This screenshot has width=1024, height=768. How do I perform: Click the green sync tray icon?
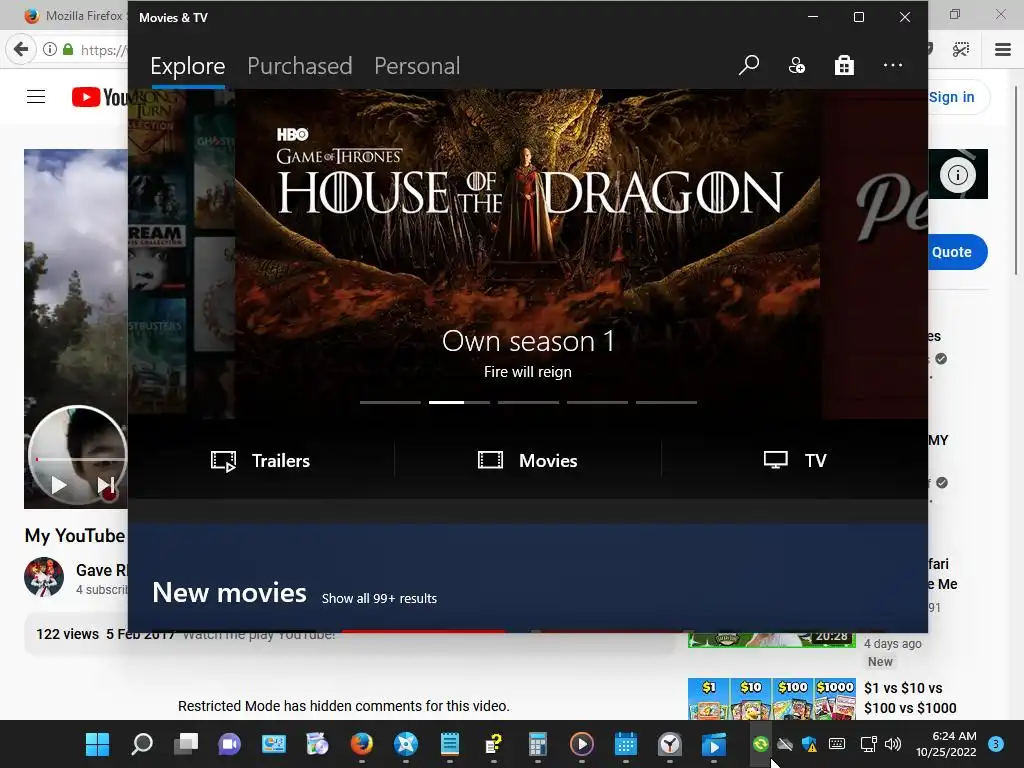coord(760,743)
